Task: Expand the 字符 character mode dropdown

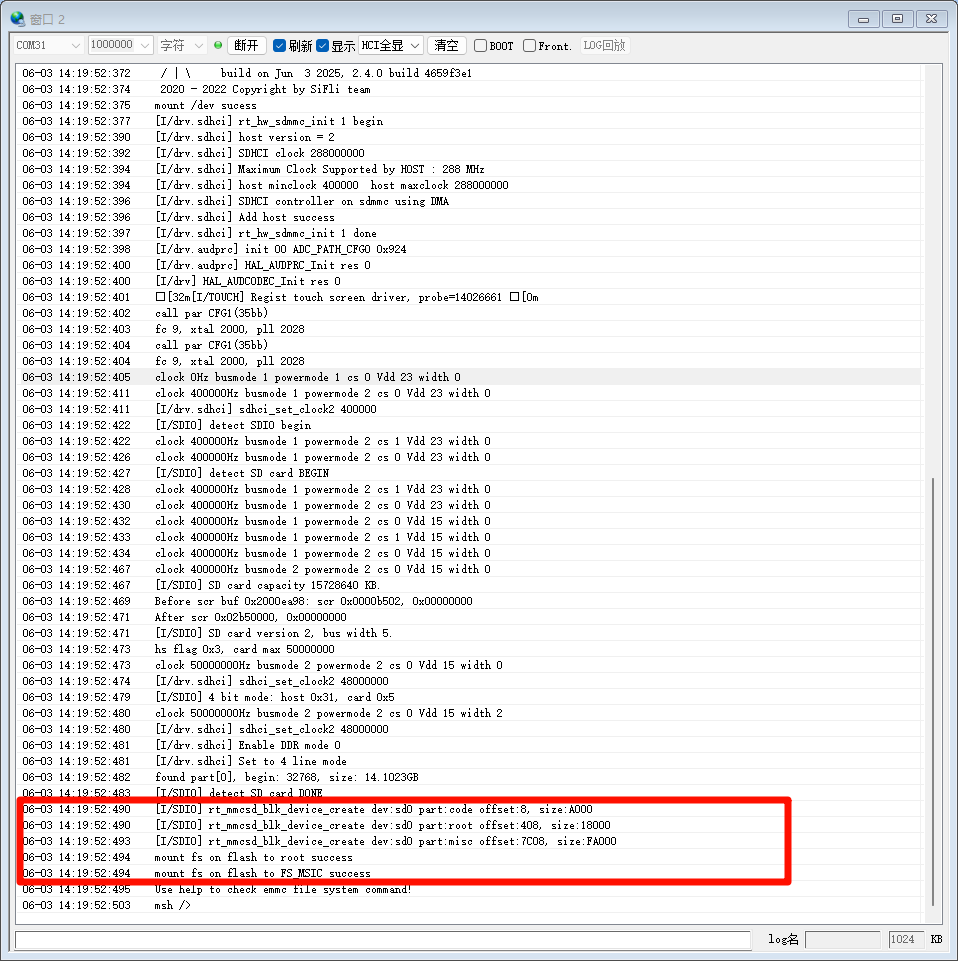Action: tap(182, 45)
